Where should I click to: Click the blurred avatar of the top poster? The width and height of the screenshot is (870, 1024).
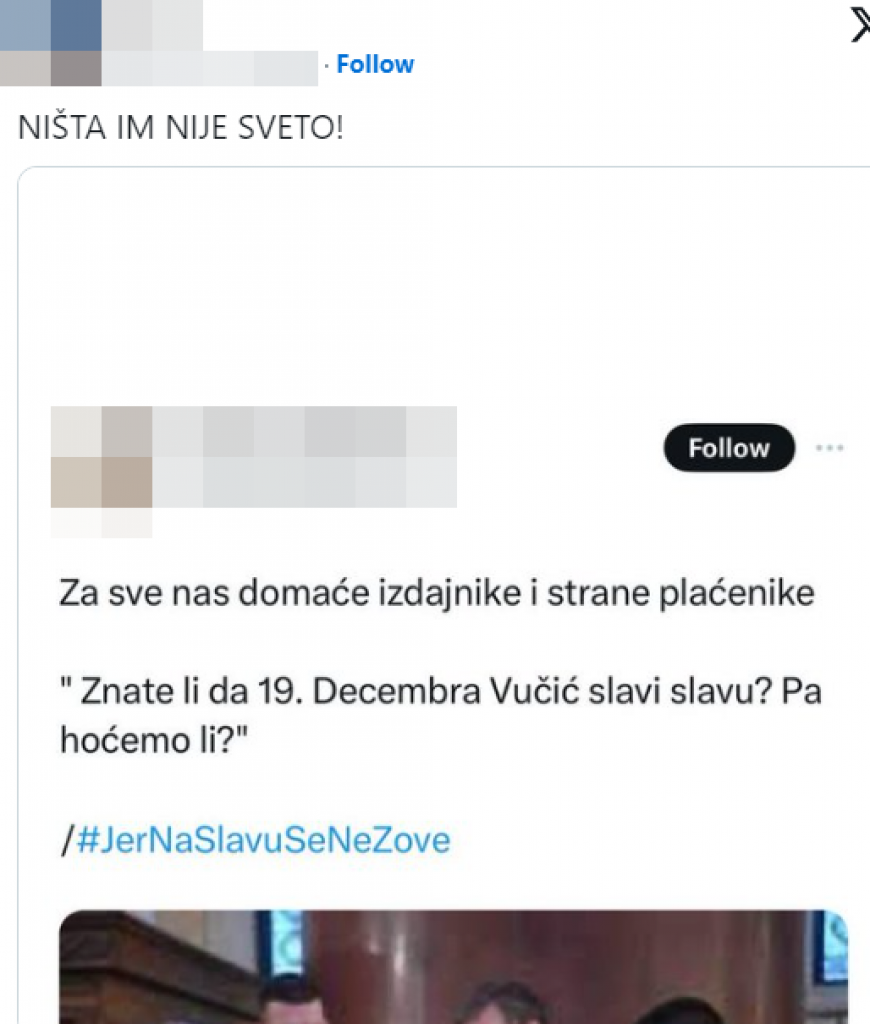(x=50, y=43)
